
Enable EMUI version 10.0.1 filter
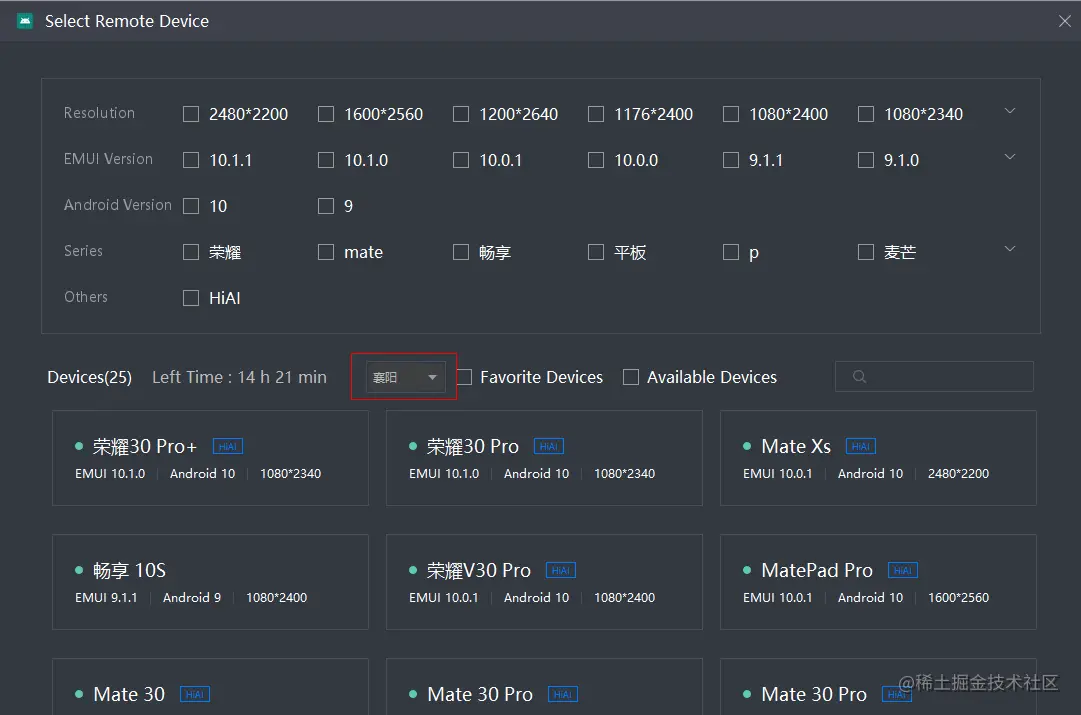(461, 160)
